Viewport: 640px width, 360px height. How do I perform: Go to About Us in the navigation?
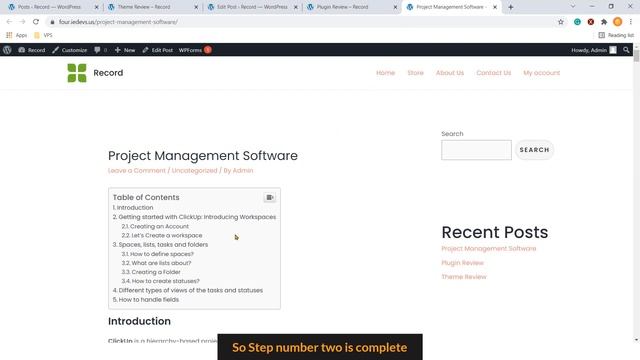tap(450, 73)
